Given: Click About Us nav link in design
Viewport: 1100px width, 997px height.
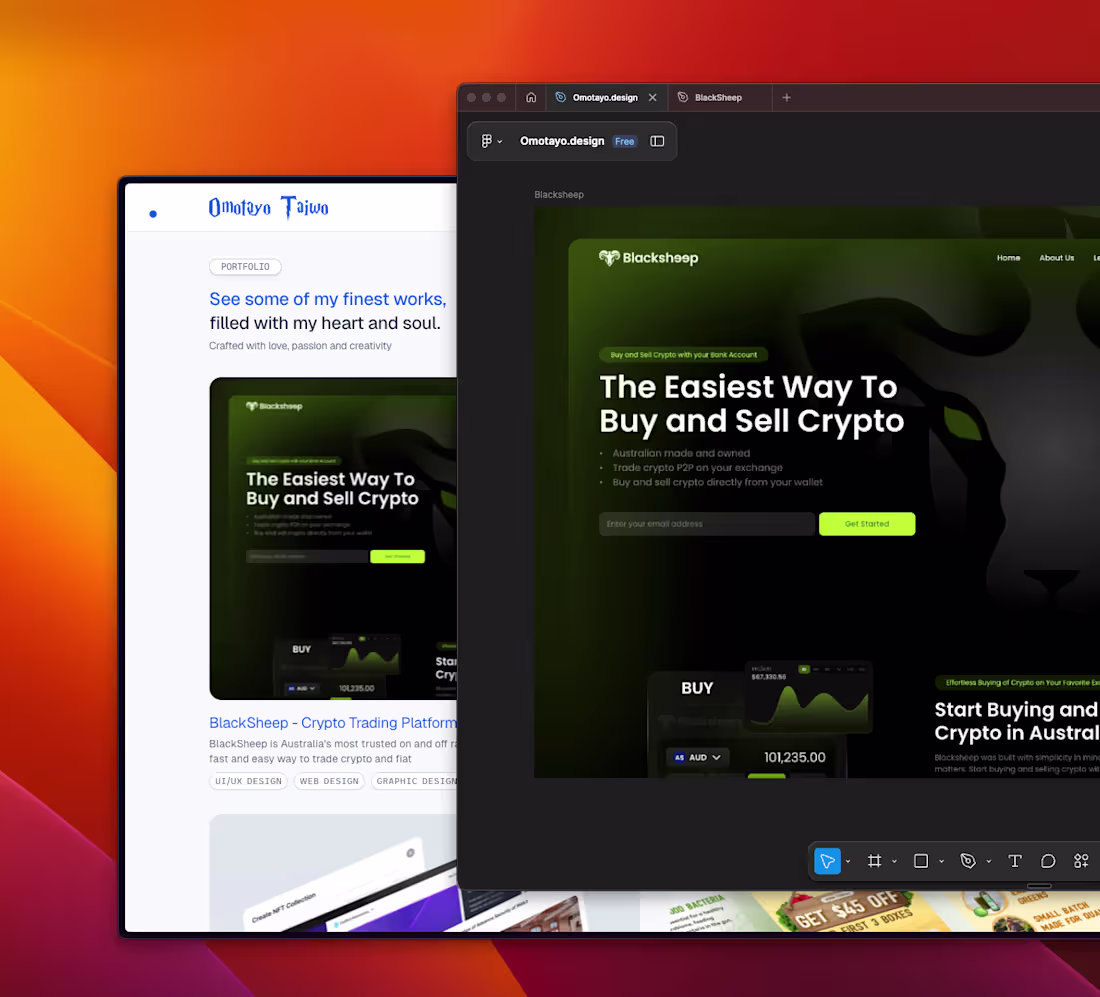Looking at the screenshot, I should point(1057,258).
